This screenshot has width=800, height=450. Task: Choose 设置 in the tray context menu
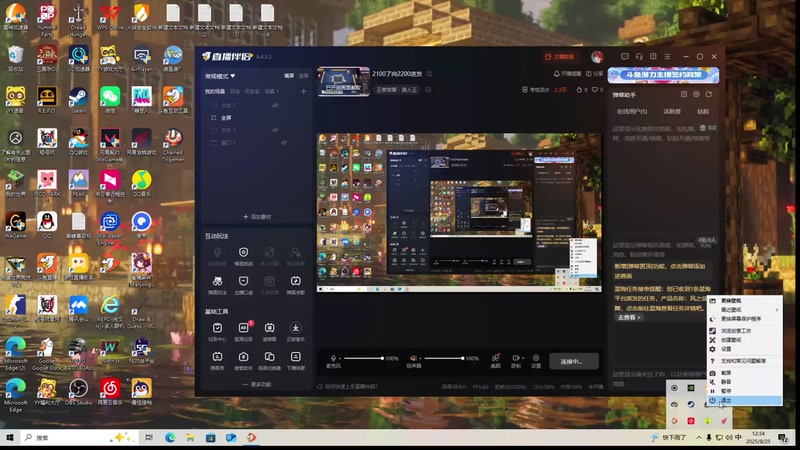744,349
